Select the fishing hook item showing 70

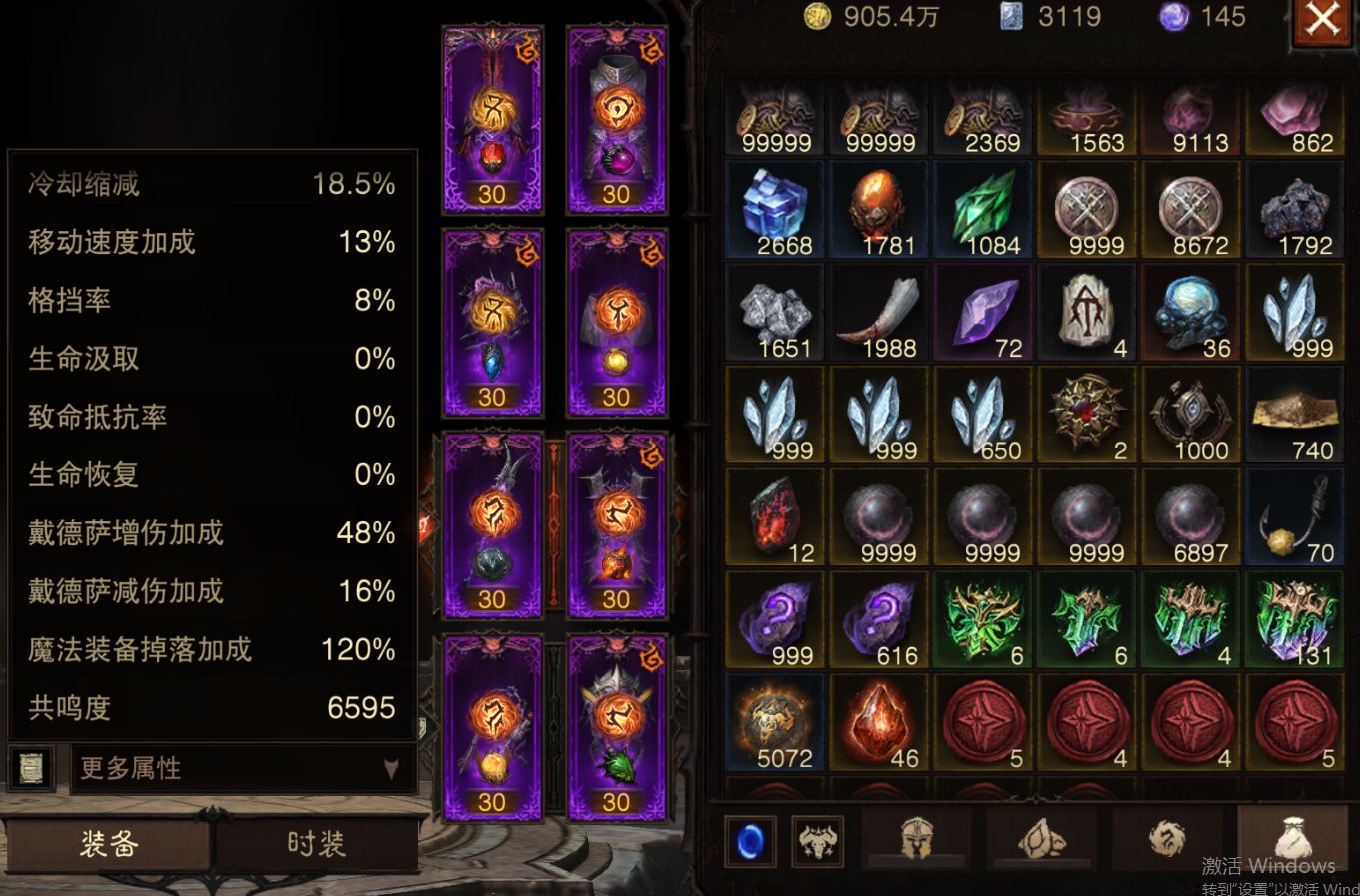click(1295, 518)
